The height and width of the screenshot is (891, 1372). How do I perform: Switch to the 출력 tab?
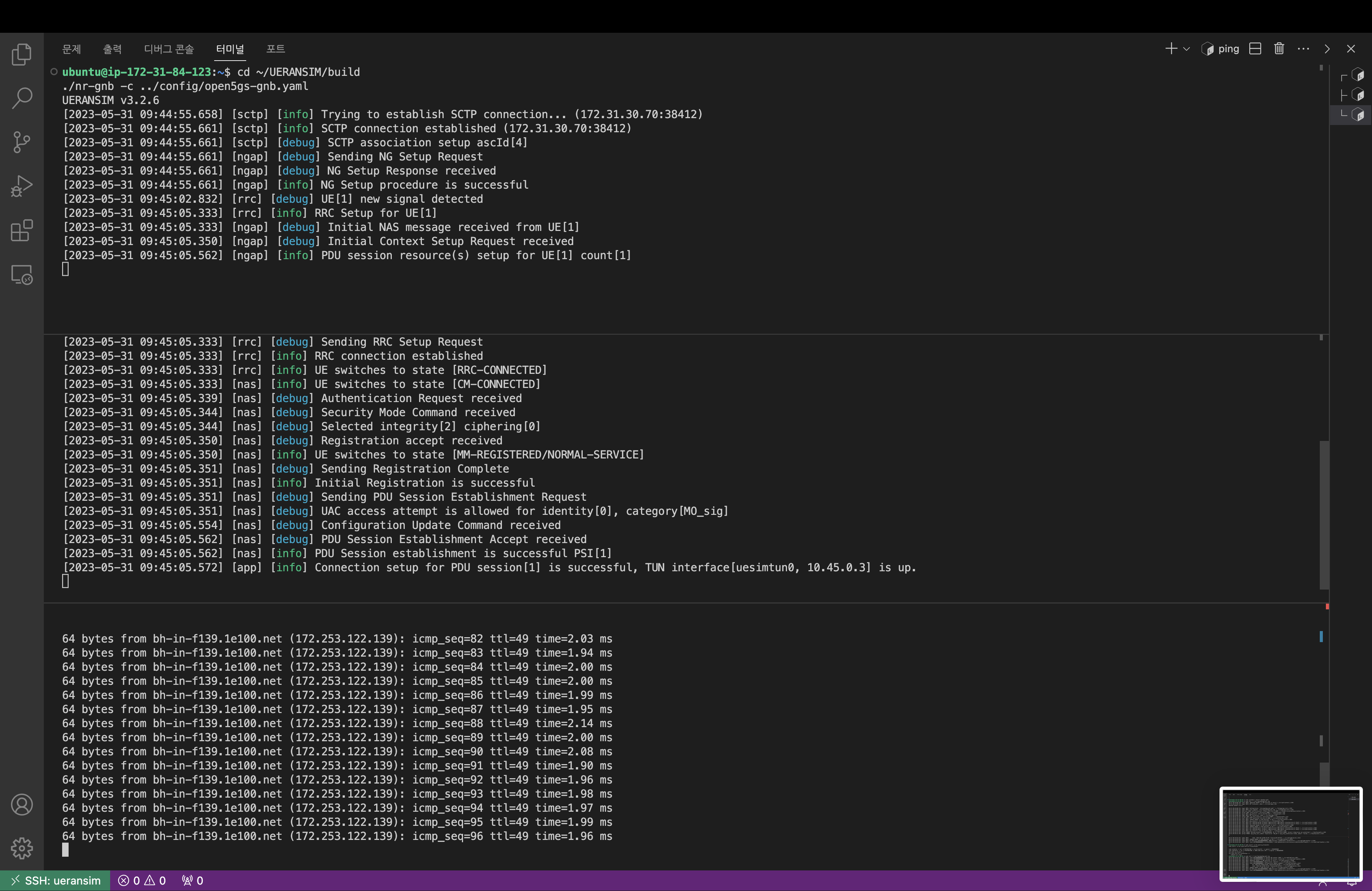click(x=112, y=49)
